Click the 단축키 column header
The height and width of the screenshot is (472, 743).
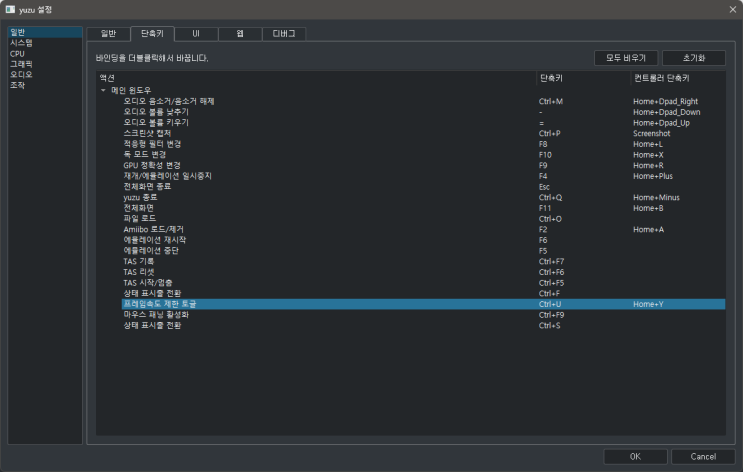point(584,78)
